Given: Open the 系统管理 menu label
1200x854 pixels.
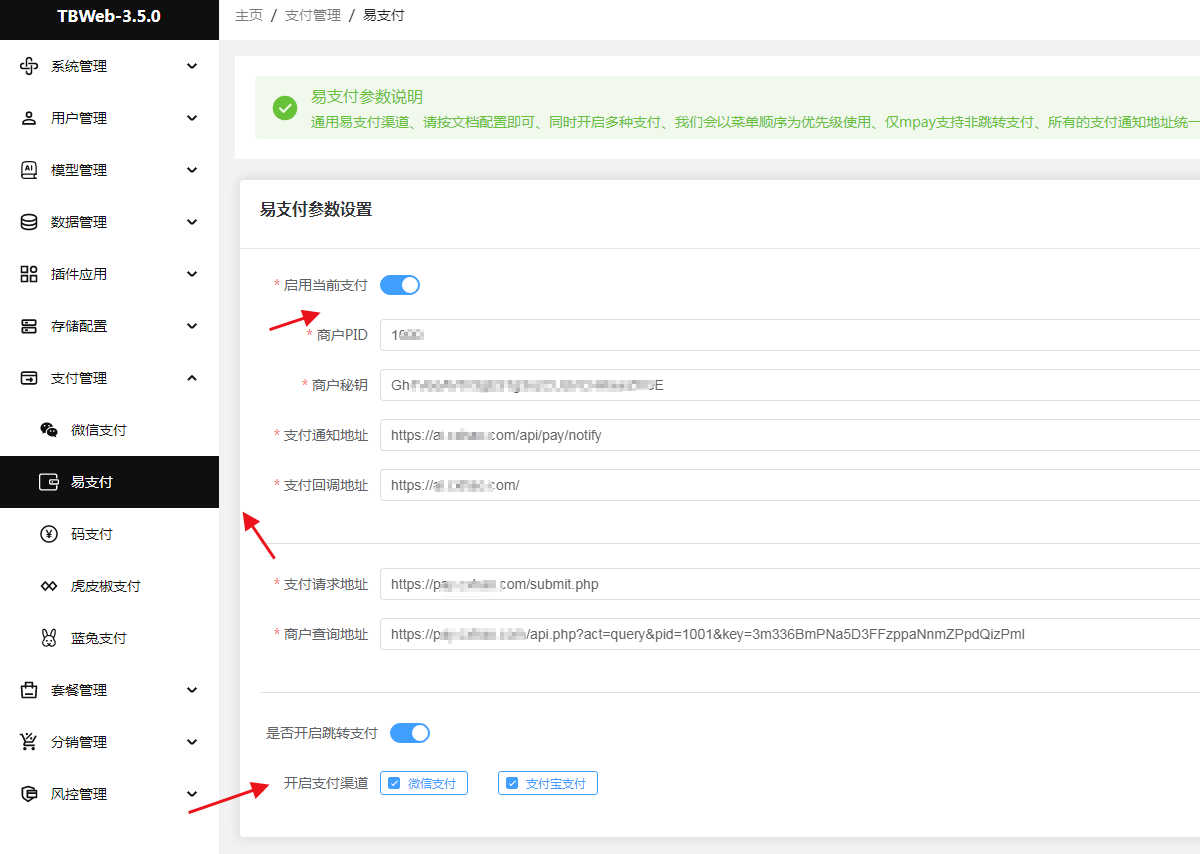Looking at the screenshot, I should pyautogui.click(x=79, y=66).
